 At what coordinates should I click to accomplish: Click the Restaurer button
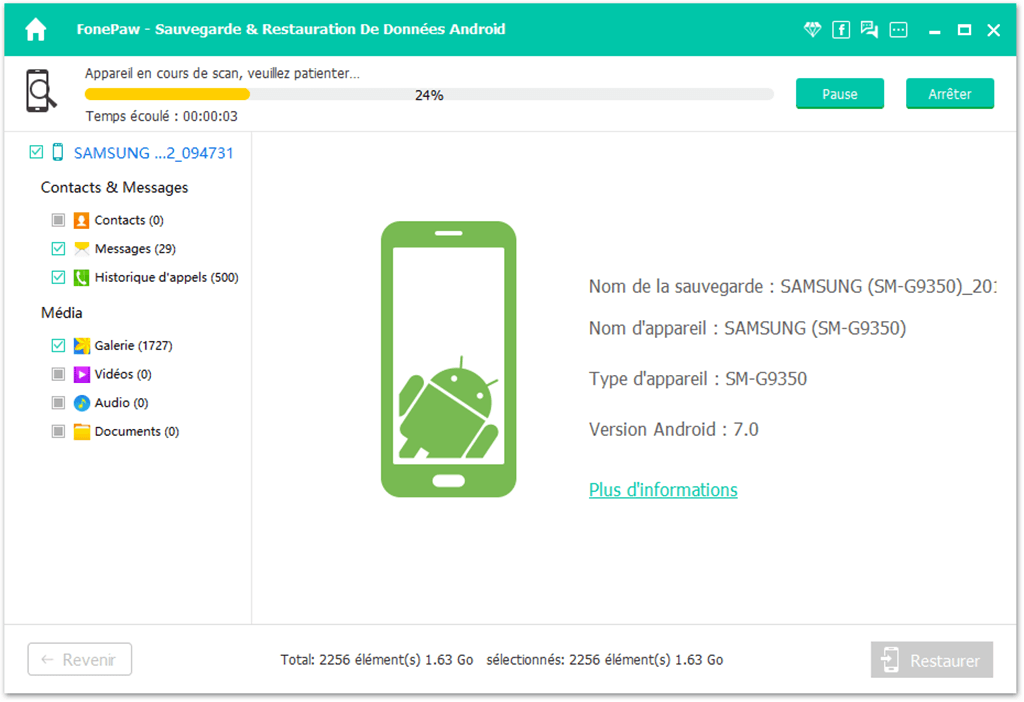(932, 660)
